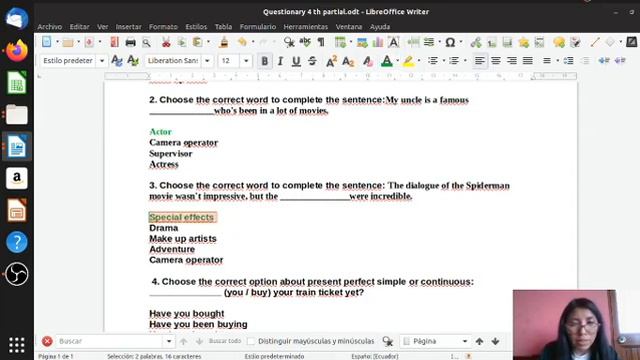Image resolution: width=640 pixels, height=360 pixels.
Task: Go to next page arrow in find bar
Action: click(x=496, y=341)
